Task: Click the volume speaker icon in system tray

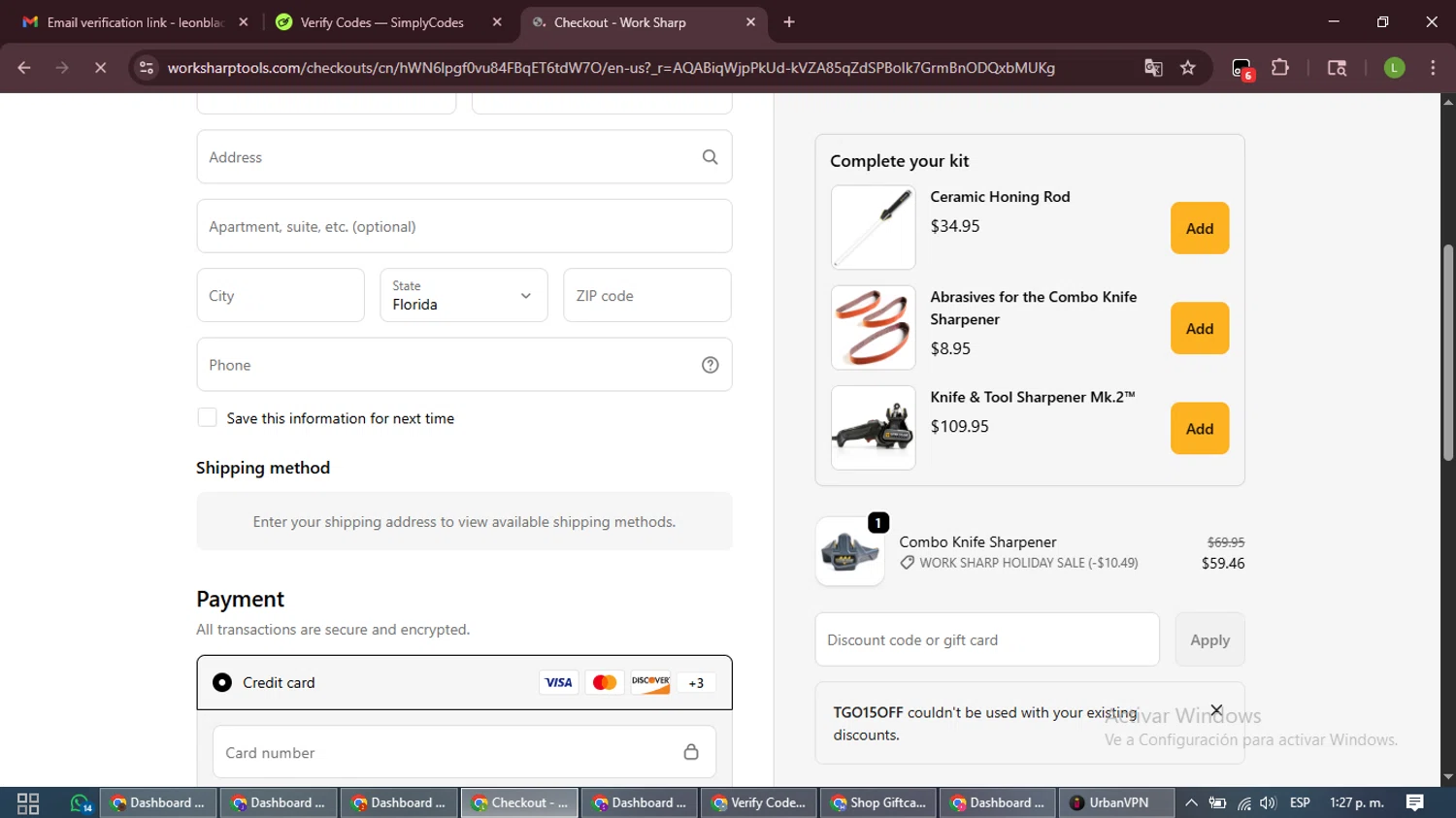Action: tap(1268, 802)
